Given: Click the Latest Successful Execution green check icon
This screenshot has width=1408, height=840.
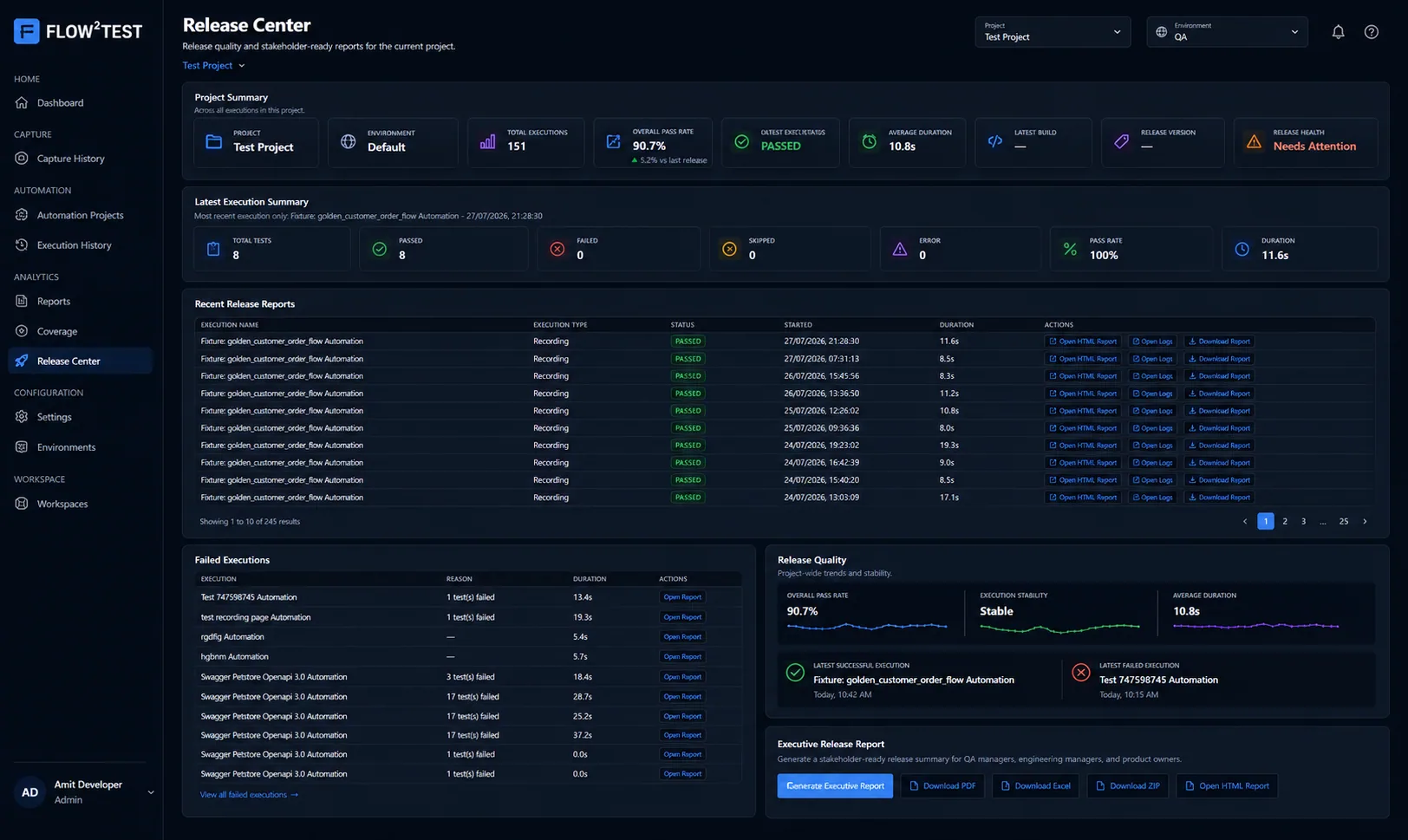Looking at the screenshot, I should 795,672.
